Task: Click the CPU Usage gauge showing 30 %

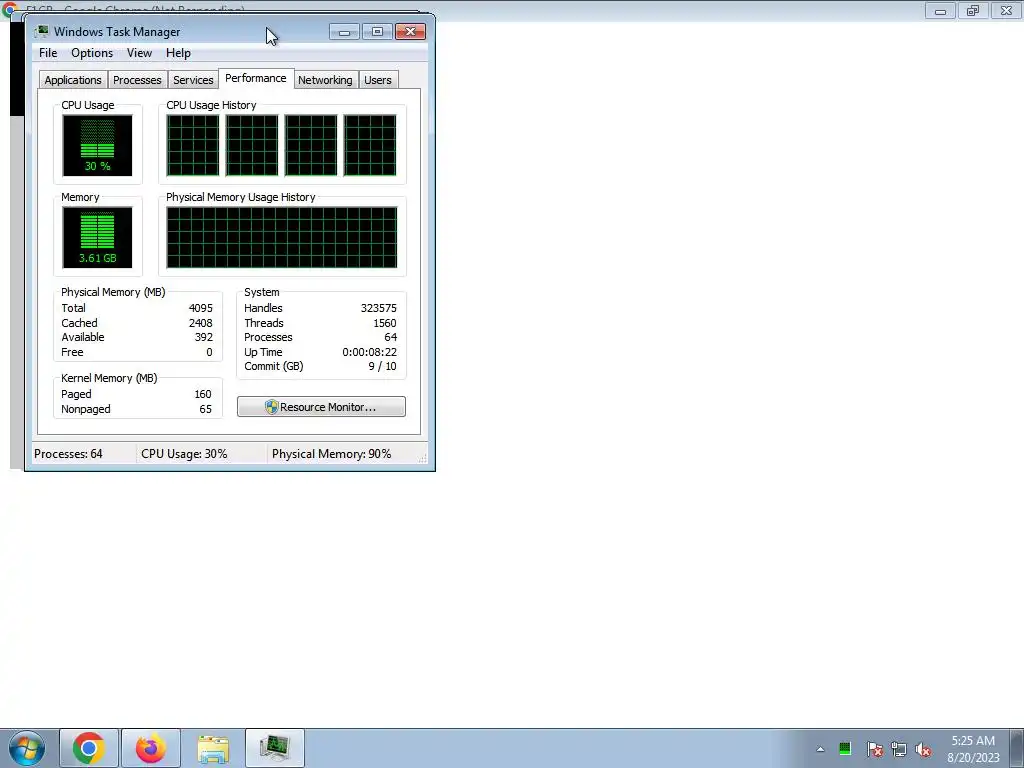Action: pos(97,146)
